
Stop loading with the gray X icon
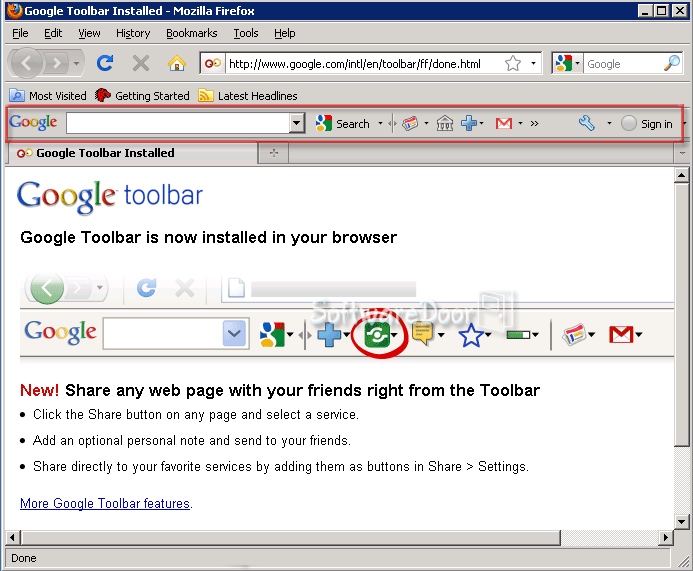[141, 63]
